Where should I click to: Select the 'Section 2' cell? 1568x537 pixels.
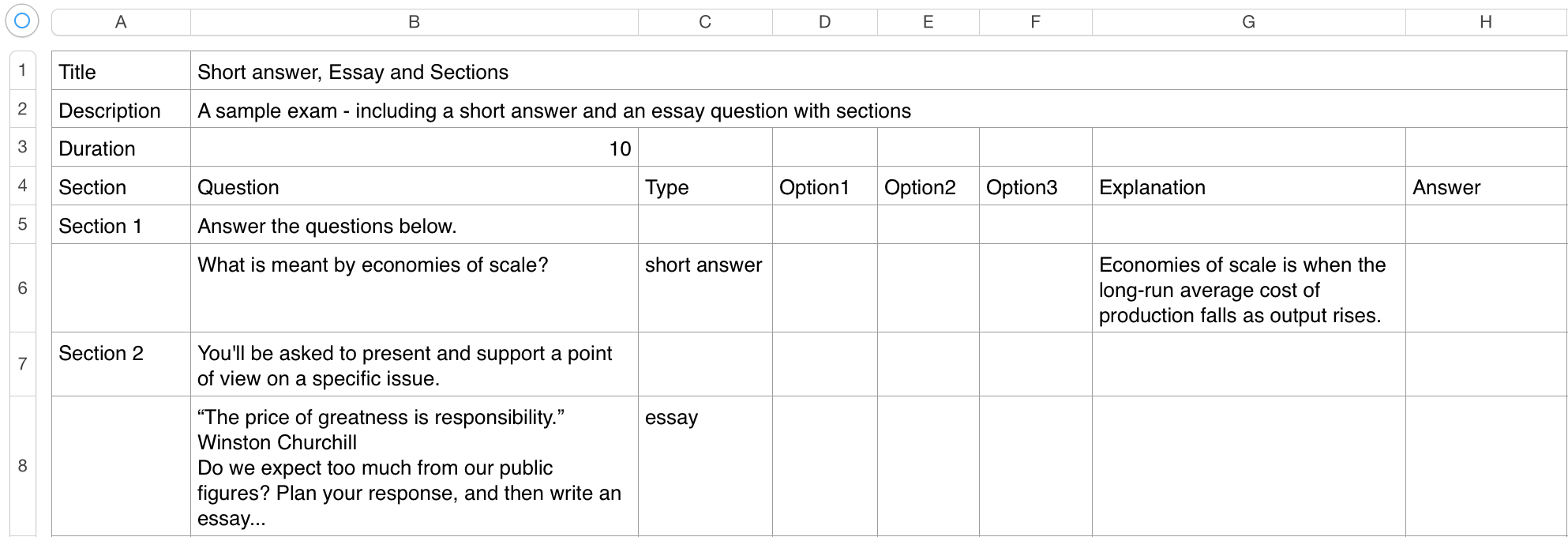click(x=101, y=354)
